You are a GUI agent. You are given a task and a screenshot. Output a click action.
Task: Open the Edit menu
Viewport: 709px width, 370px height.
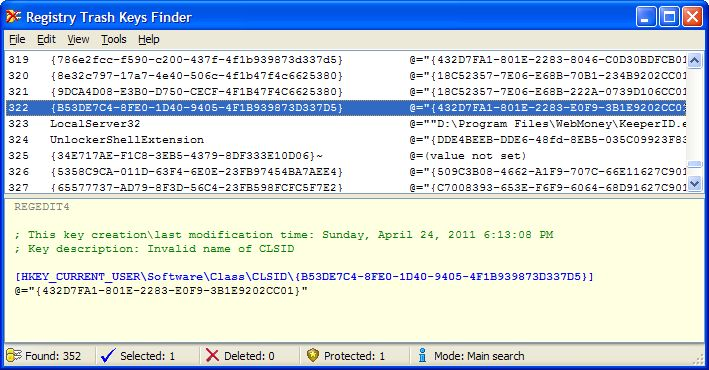46,39
